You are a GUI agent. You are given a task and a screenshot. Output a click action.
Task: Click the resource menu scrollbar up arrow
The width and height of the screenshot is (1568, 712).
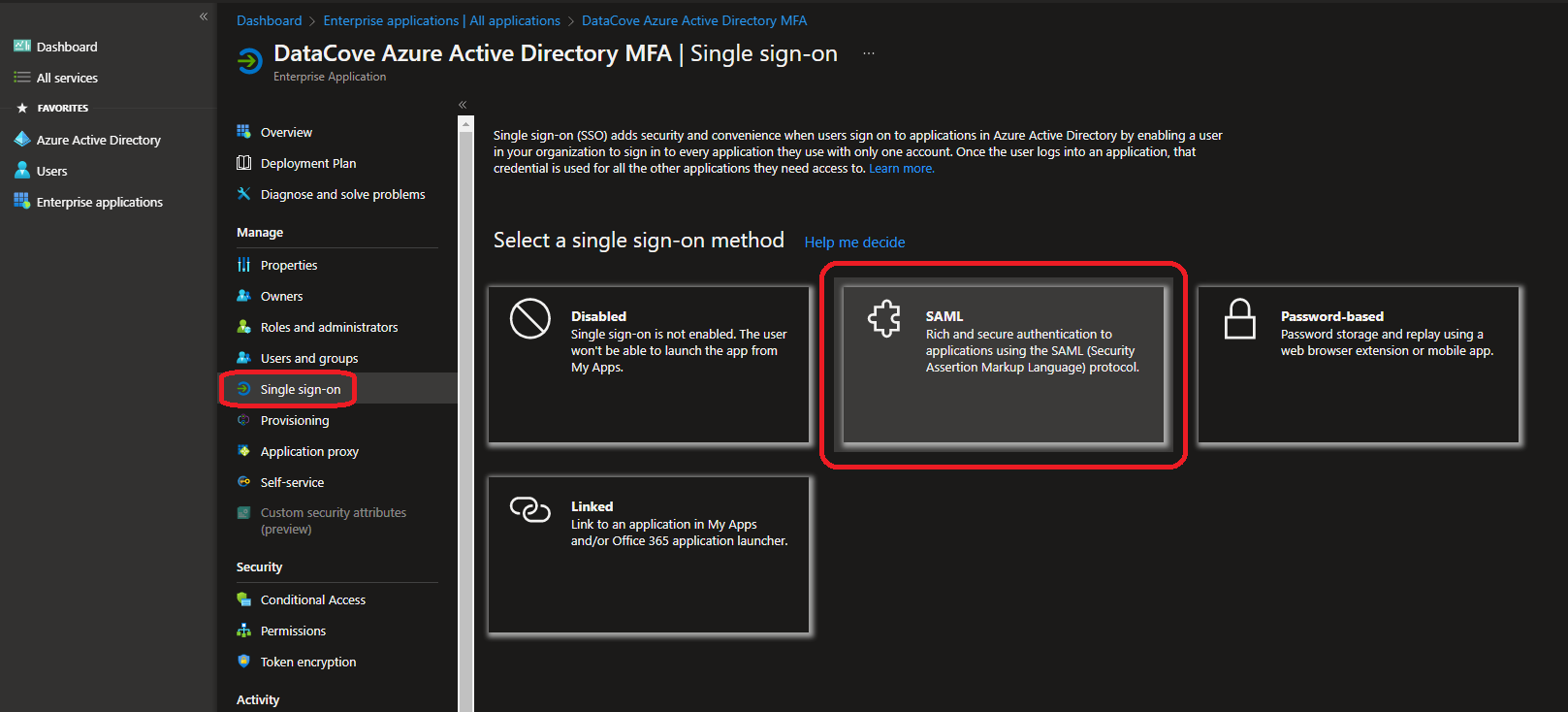pyautogui.click(x=466, y=124)
